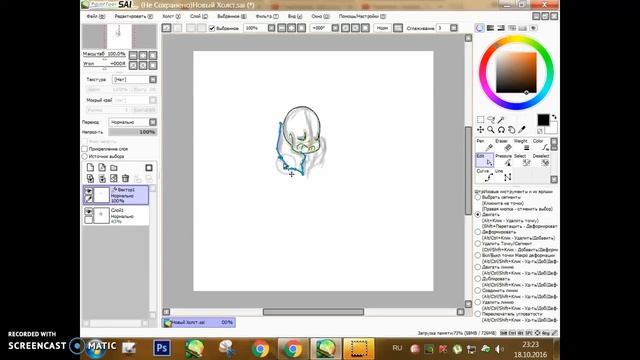The width and height of the screenshot is (640, 360).
Task: Create a new layer folder
Action: click(114, 168)
